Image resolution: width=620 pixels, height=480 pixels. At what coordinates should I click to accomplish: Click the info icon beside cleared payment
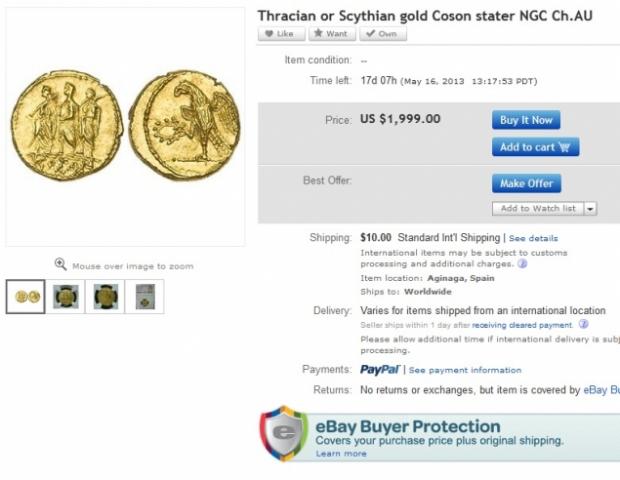pos(583,325)
